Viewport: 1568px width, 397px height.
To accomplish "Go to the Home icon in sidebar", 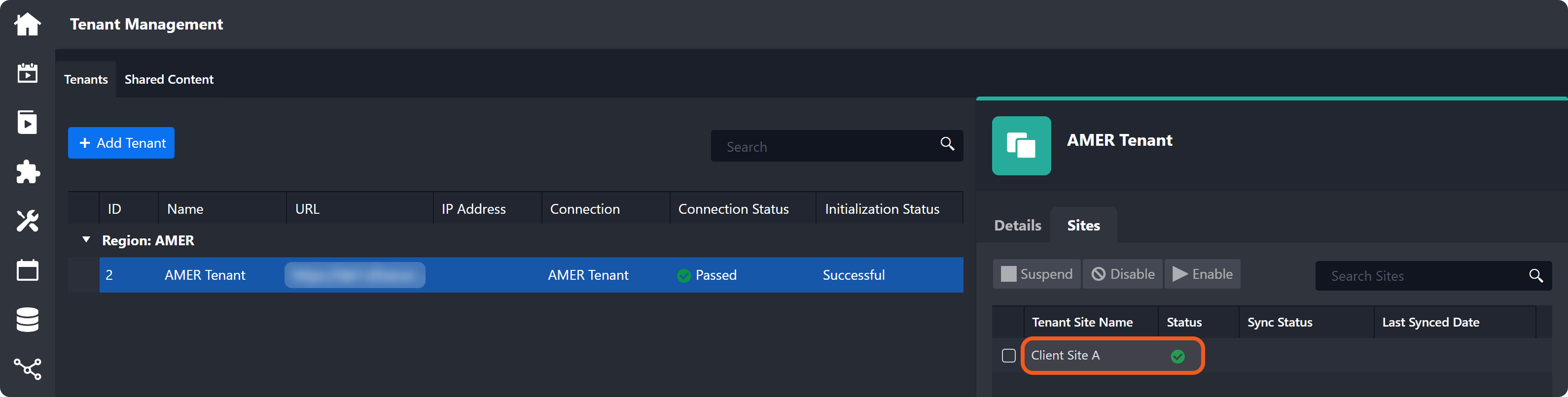I will click(28, 24).
